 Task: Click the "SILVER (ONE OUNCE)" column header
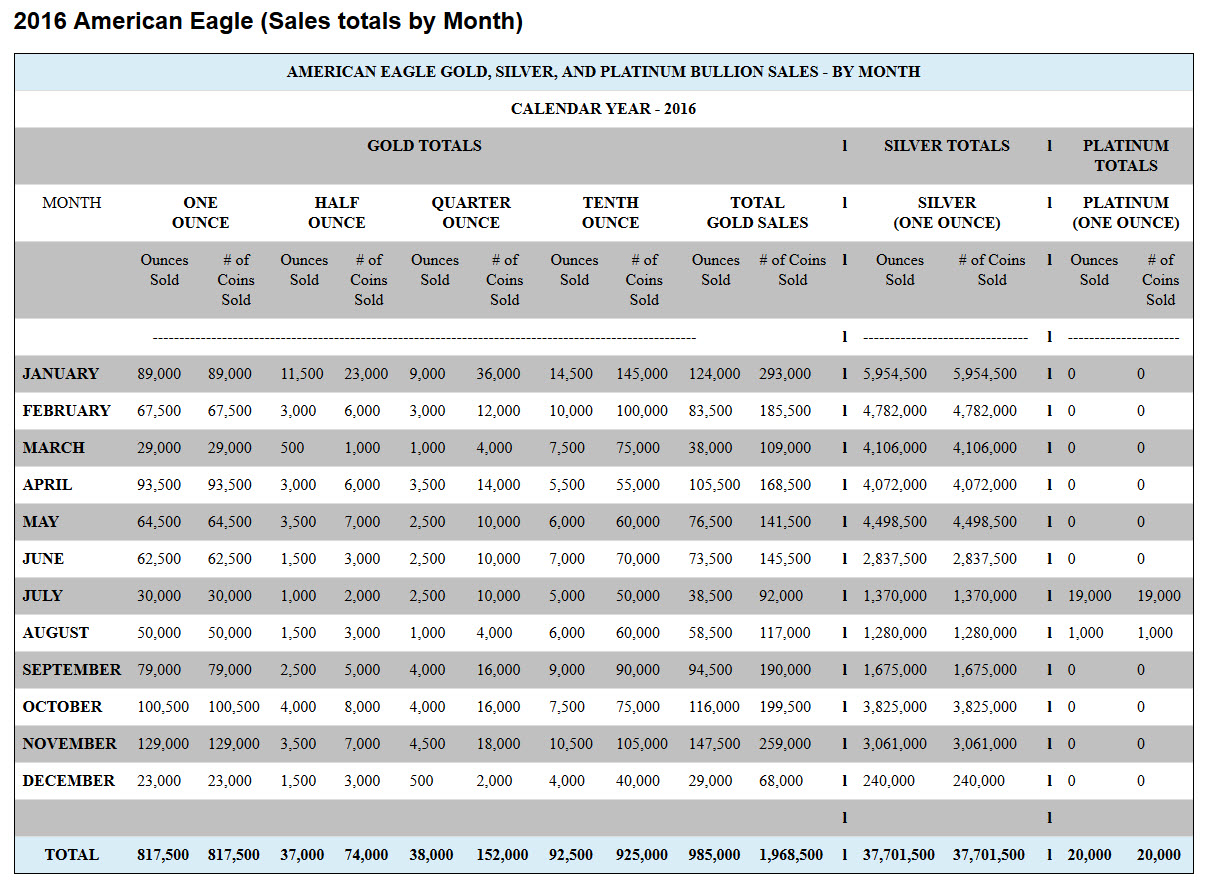946,213
